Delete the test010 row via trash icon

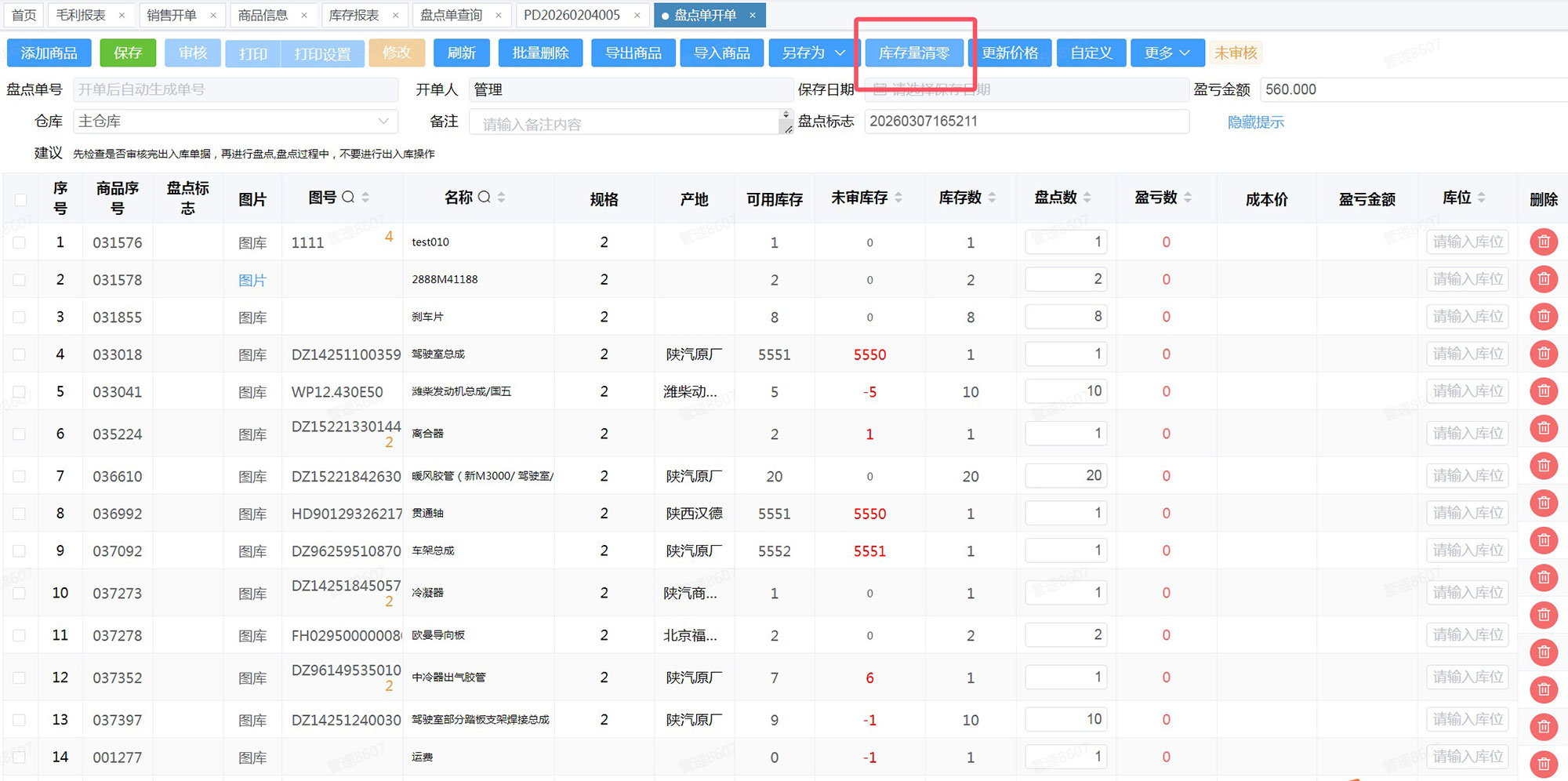tap(1543, 242)
